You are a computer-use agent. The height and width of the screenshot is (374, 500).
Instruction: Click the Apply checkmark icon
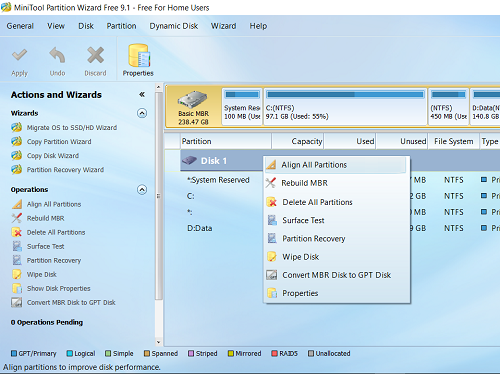tap(19, 55)
